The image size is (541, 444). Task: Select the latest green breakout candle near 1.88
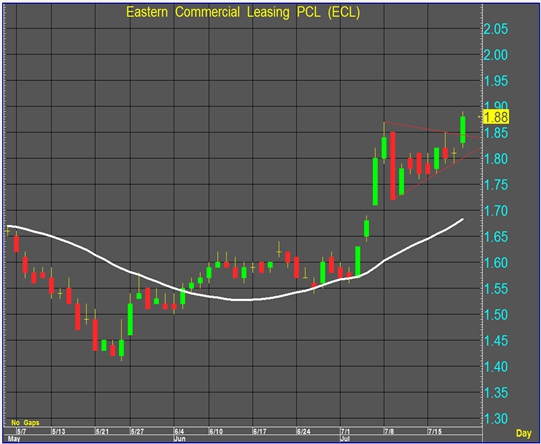click(x=463, y=130)
